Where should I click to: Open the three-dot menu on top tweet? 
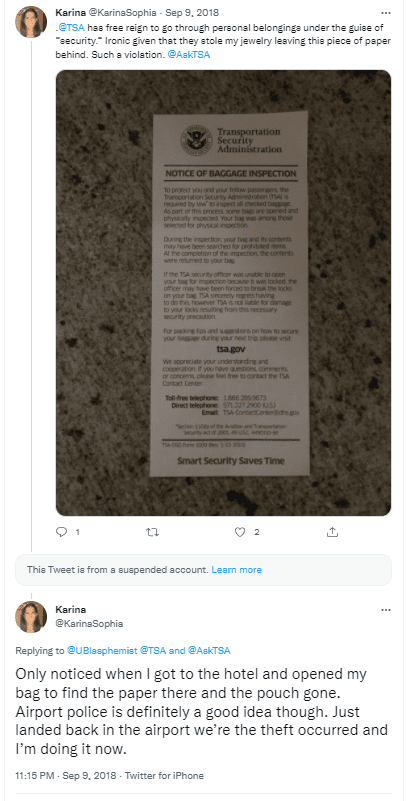386,13
